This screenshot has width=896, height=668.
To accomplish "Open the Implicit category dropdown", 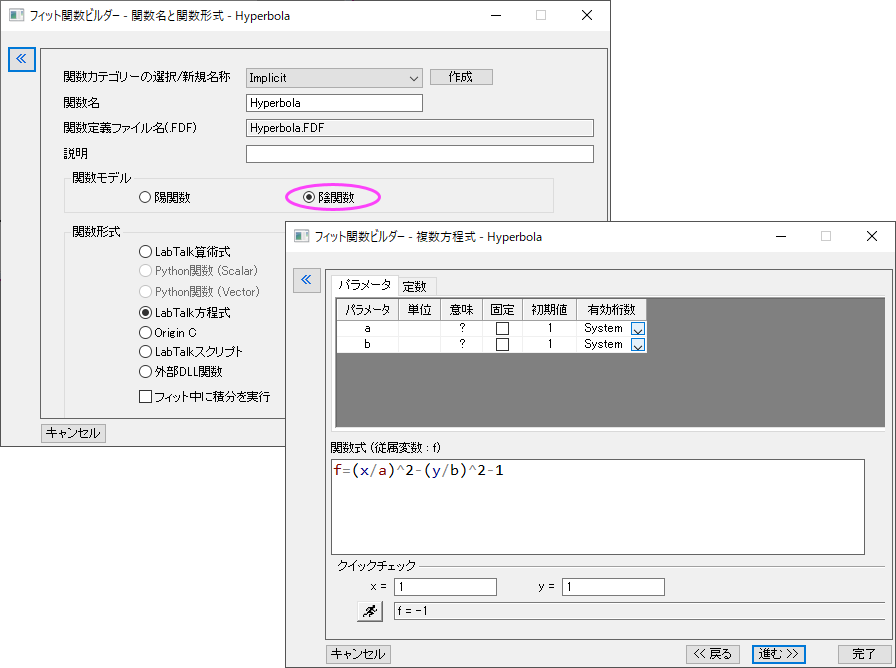I will 334,78.
